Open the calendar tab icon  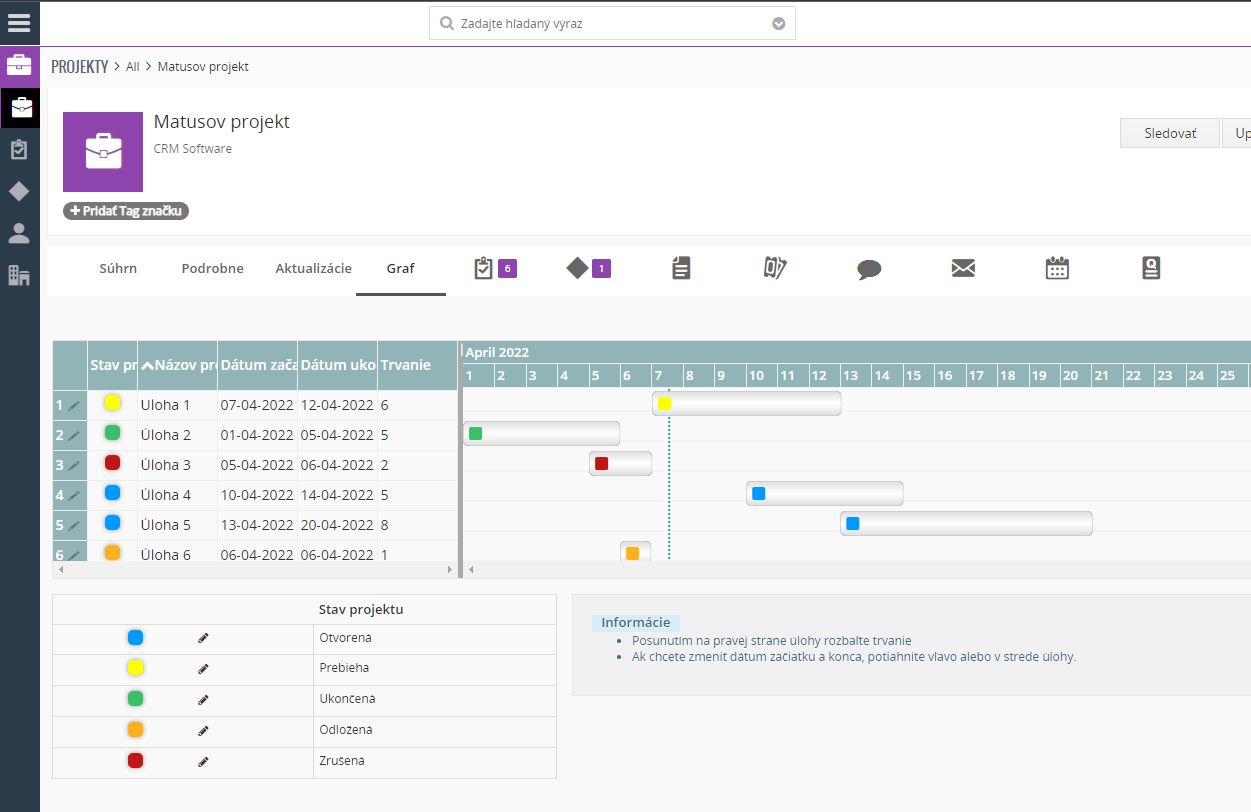tap(1057, 268)
